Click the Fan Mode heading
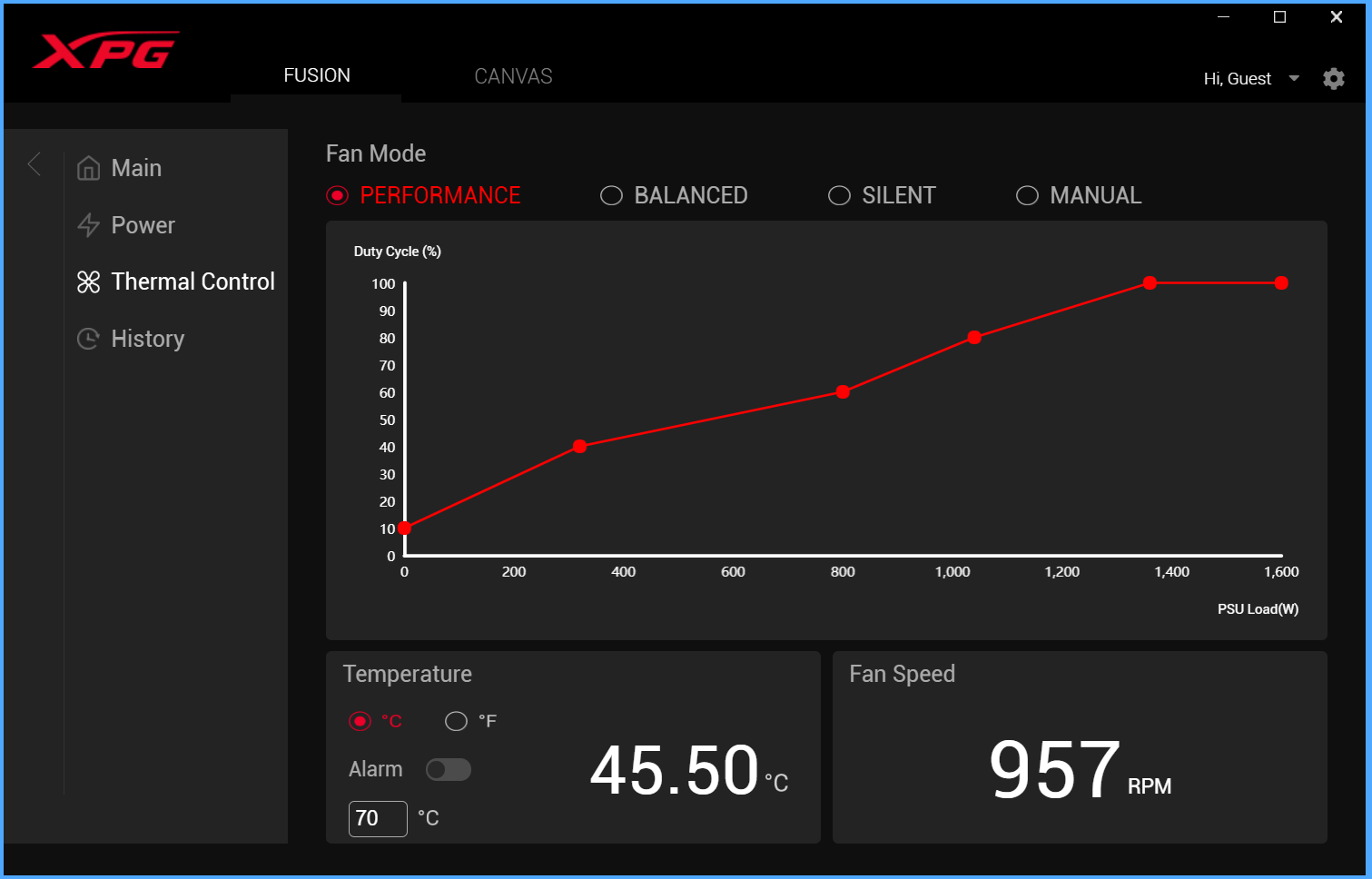Viewport: 1372px width, 879px height. coord(376,153)
